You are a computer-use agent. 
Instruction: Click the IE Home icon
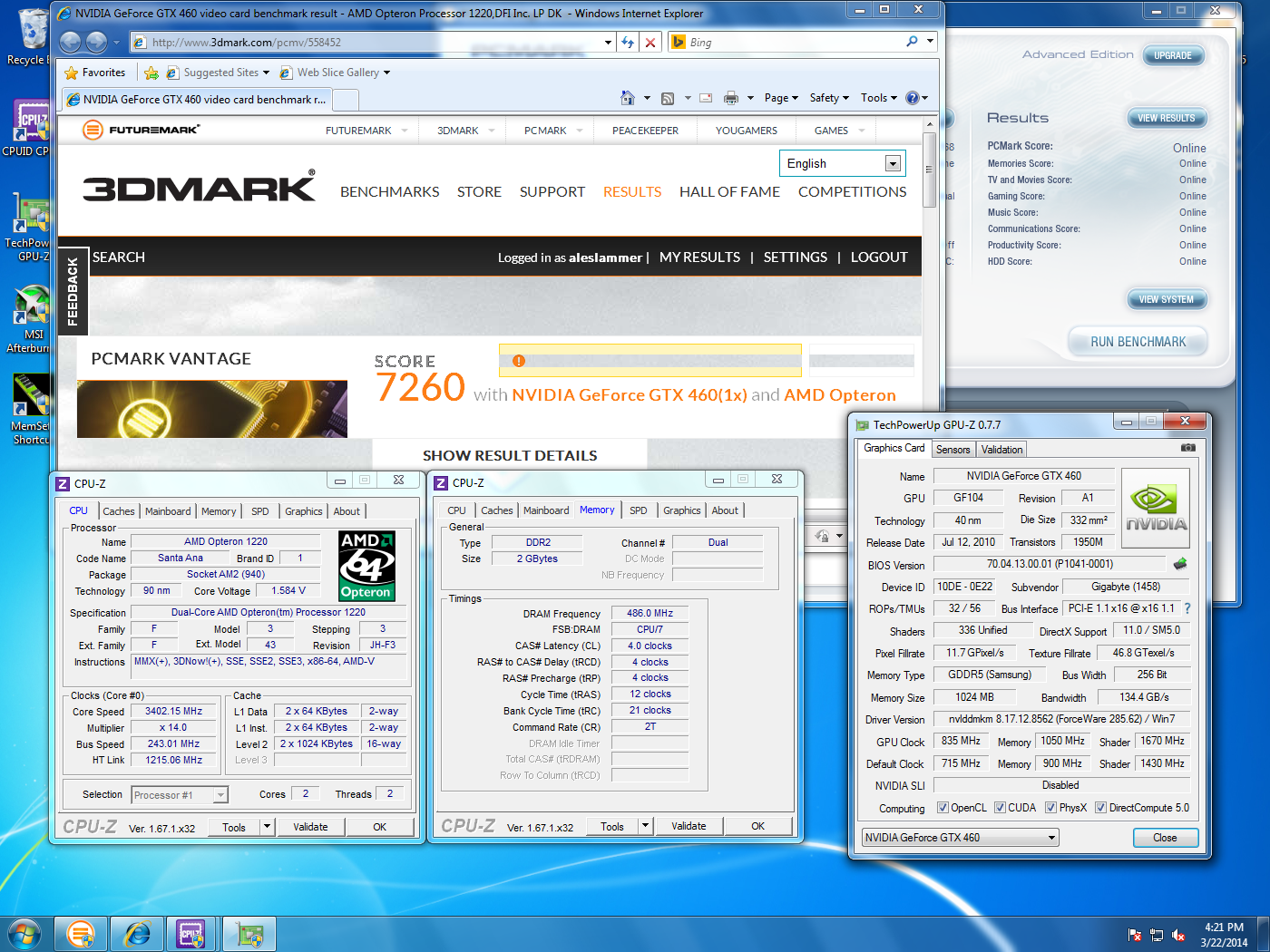coord(628,98)
